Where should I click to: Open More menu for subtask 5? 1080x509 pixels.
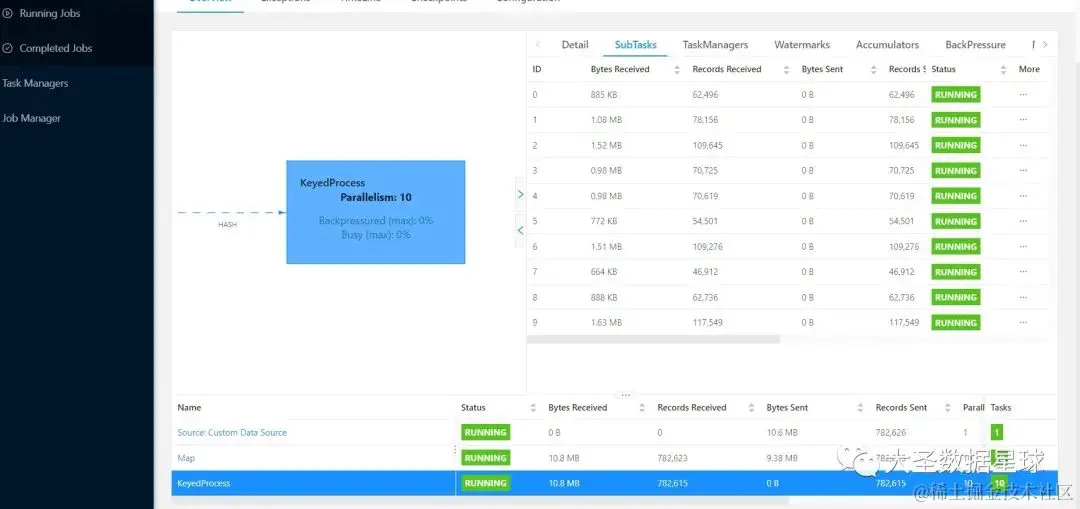tap(1023, 221)
